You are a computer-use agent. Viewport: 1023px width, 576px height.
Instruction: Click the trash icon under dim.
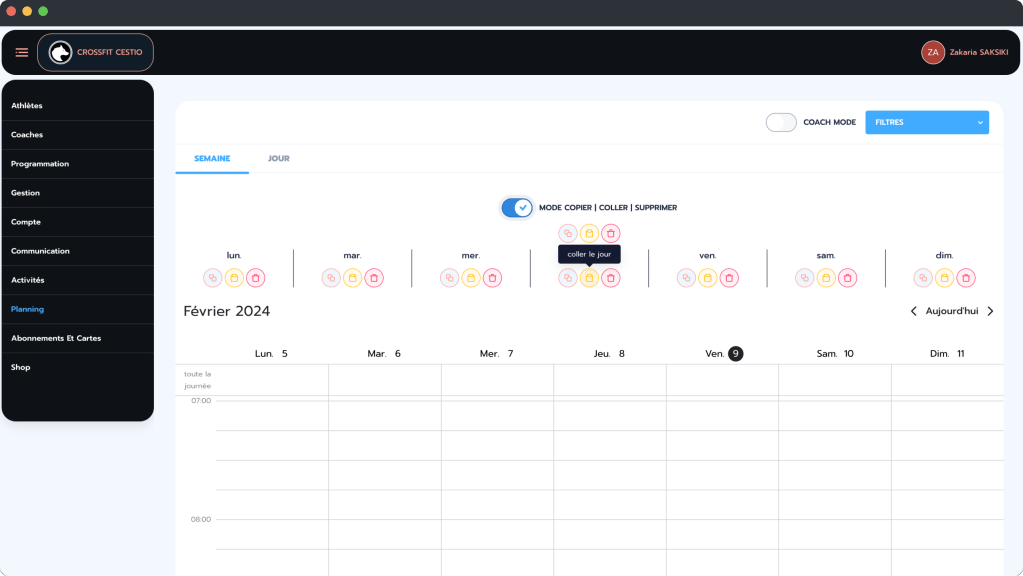coord(966,278)
